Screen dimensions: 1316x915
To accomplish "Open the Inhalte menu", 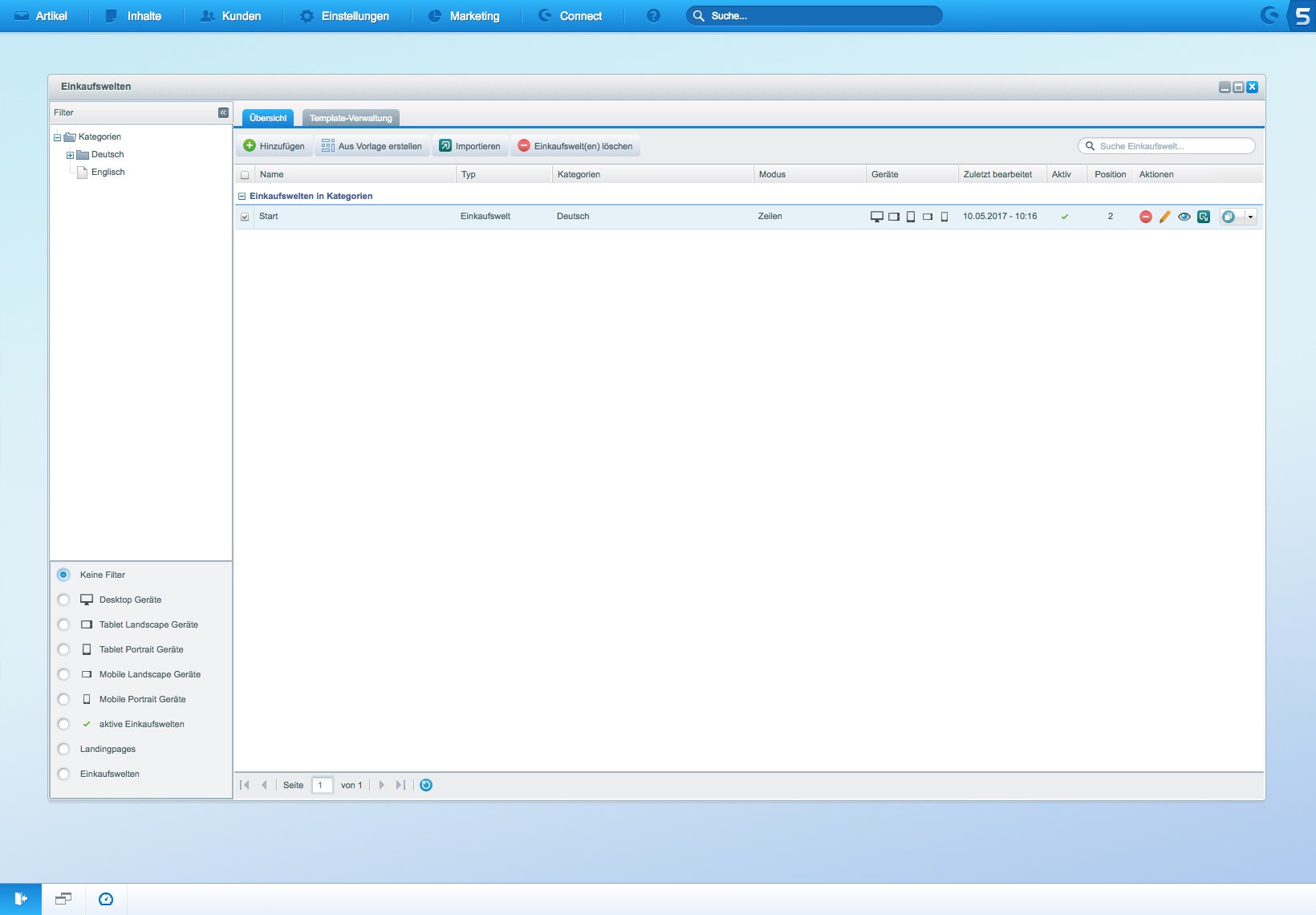I will click(x=134, y=16).
